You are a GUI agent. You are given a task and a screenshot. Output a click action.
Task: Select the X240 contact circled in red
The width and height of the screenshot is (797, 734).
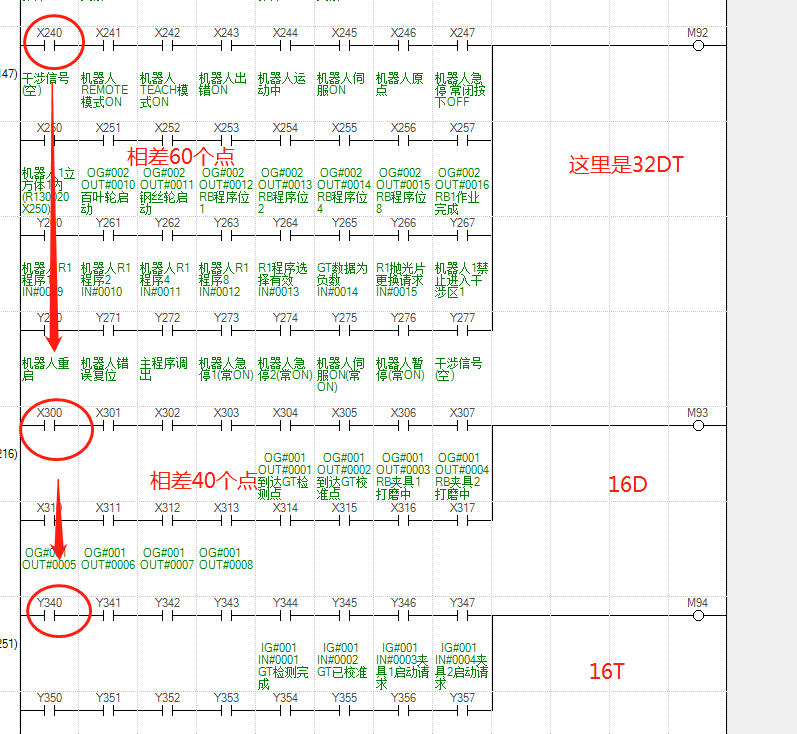(49, 46)
